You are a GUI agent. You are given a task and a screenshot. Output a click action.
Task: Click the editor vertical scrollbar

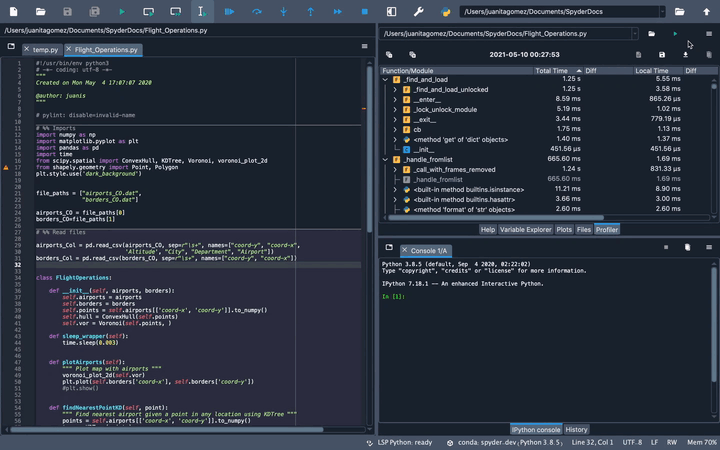[370, 149]
